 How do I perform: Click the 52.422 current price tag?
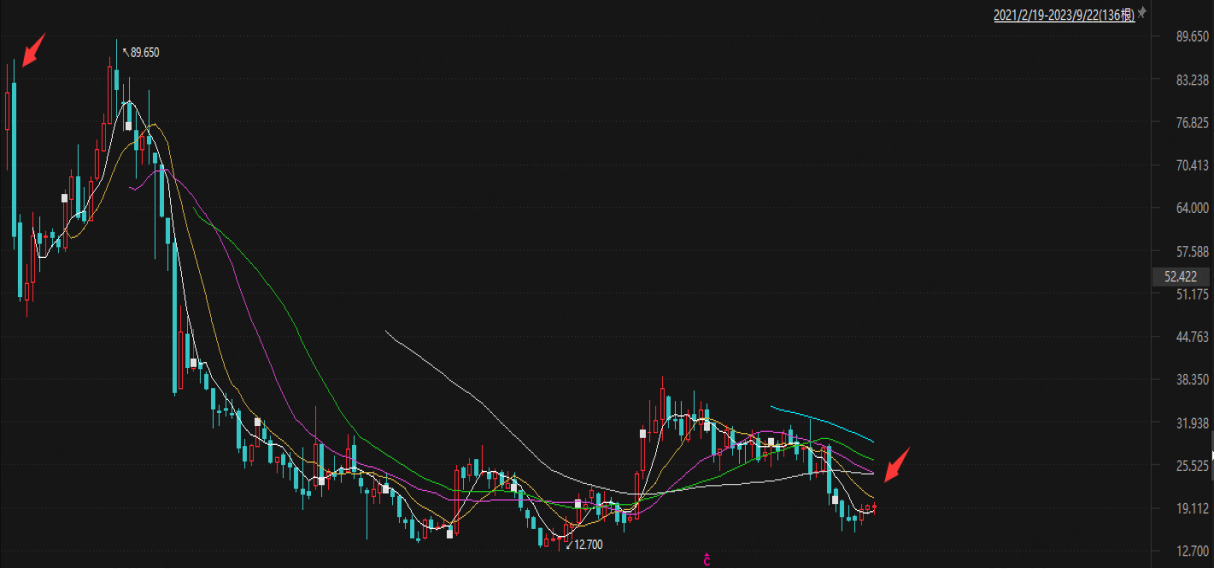1174,275
